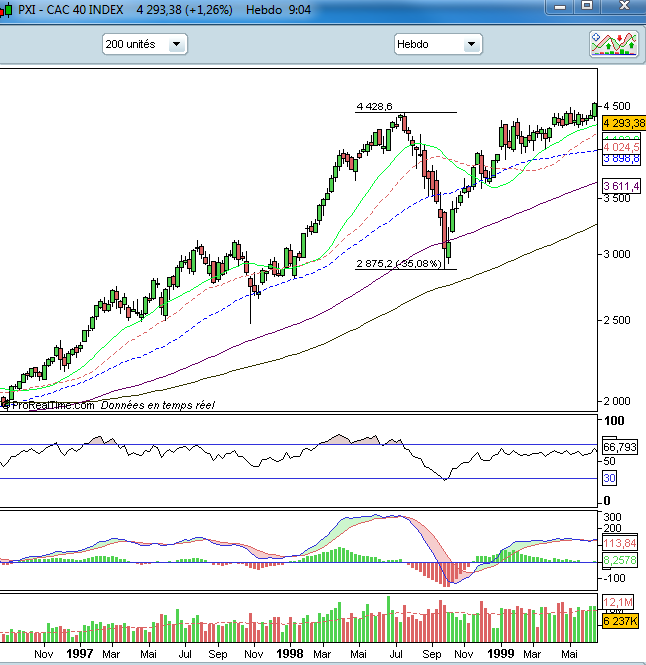The image size is (646, 665).
Task: Click the 3 000 price axis label
Action: pyautogui.click(x=617, y=254)
